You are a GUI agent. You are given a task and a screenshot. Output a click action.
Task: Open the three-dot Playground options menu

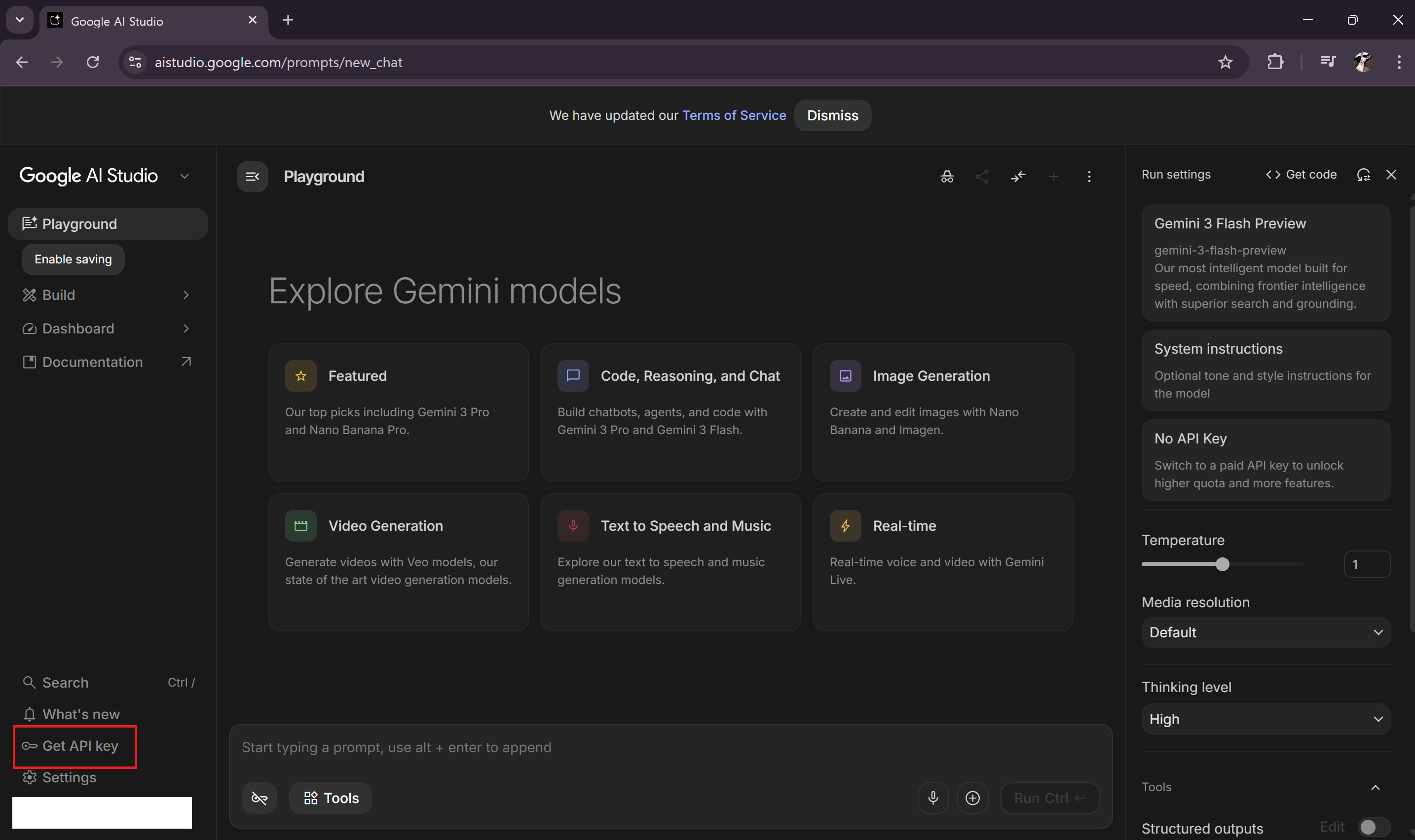click(1089, 177)
